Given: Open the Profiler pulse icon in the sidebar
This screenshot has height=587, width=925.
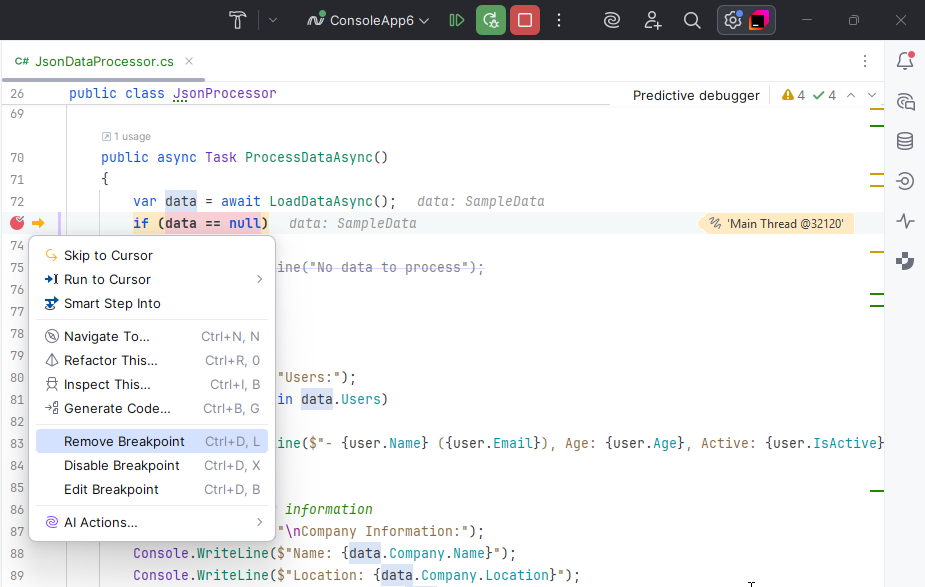Looking at the screenshot, I should [x=904, y=221].
